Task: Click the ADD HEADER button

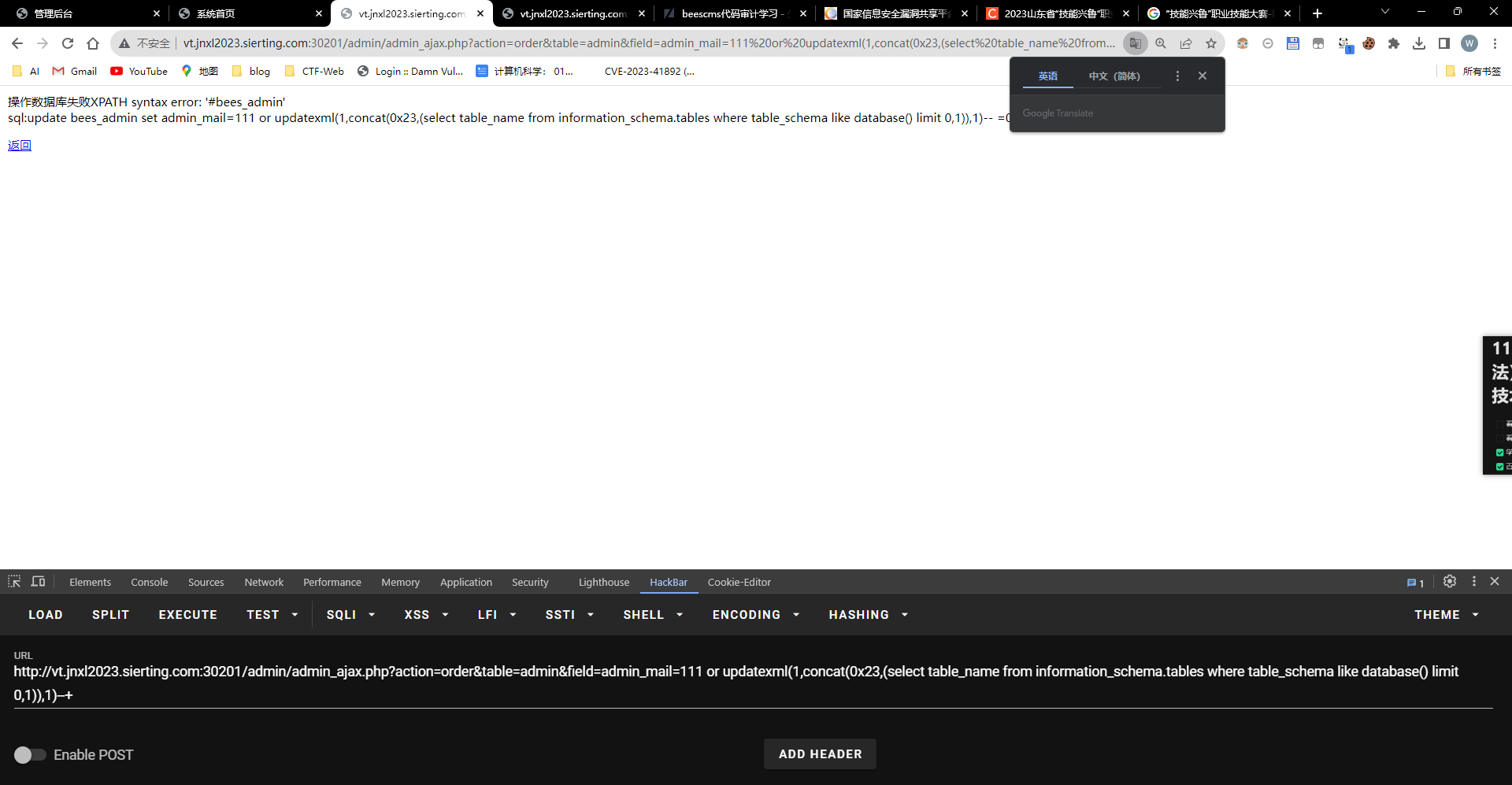Action: (x=820, y=754)
